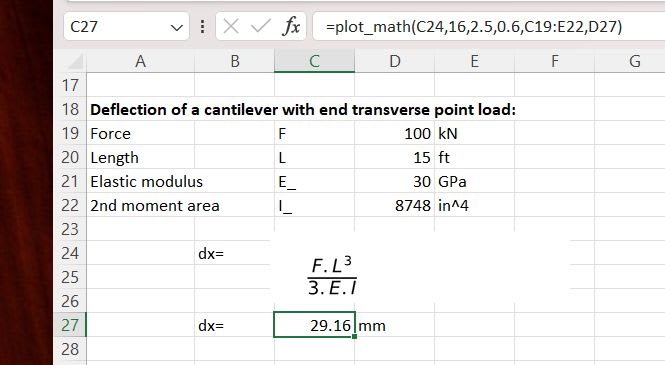This screenshot has width=665, height=365.
Task: Select row 20 header
Action: click(x=70, y=157)
